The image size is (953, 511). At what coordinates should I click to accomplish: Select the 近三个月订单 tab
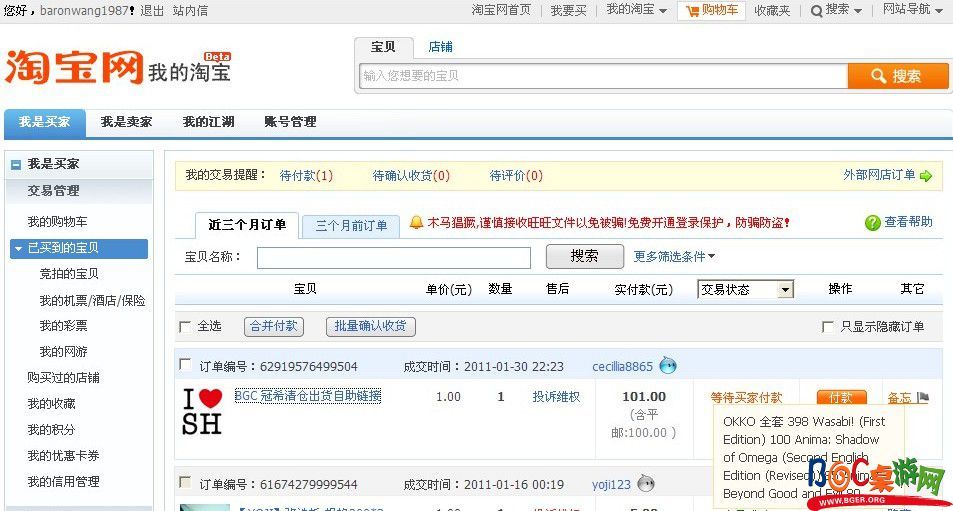(247, 225)
